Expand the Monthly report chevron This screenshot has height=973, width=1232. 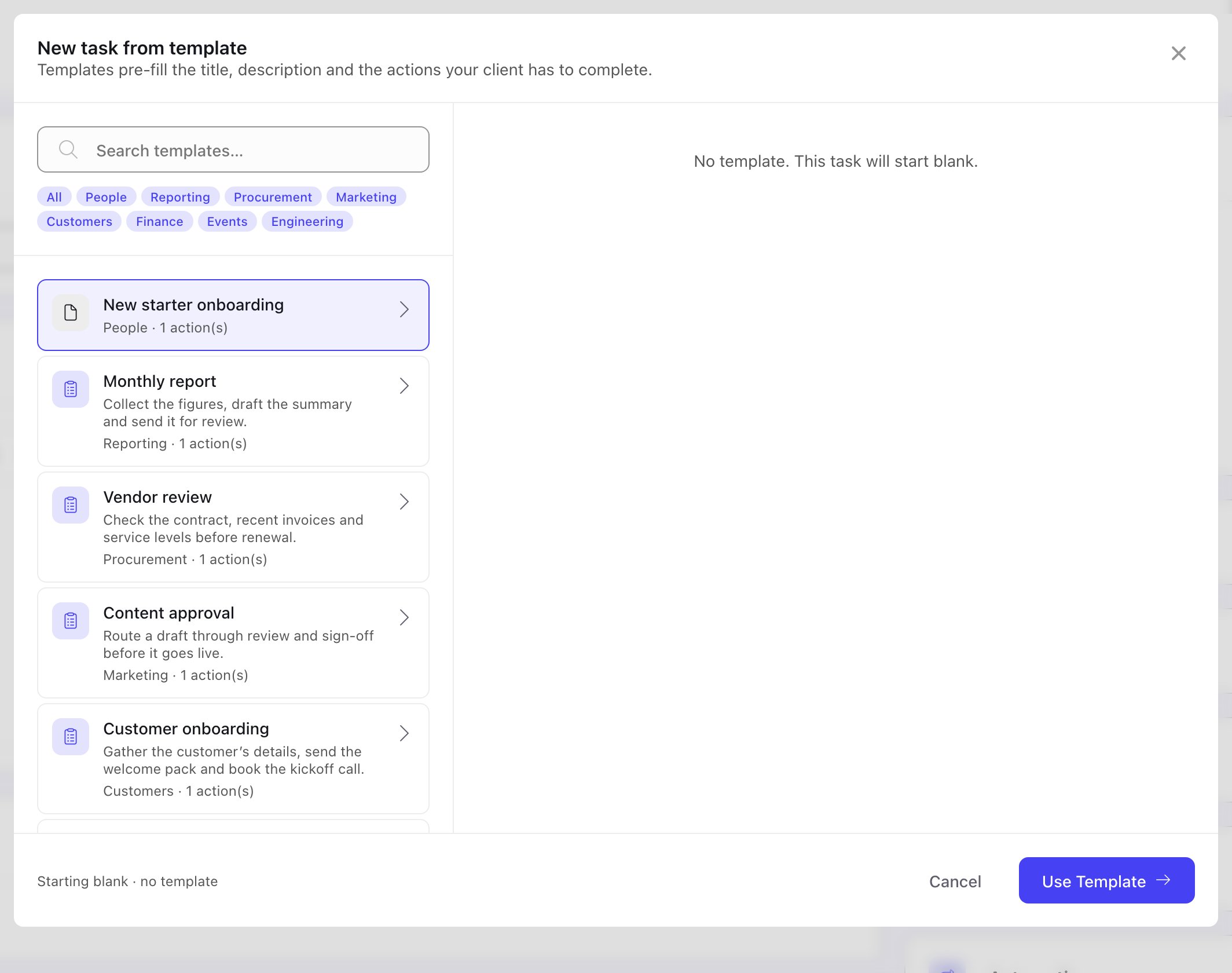405,386
